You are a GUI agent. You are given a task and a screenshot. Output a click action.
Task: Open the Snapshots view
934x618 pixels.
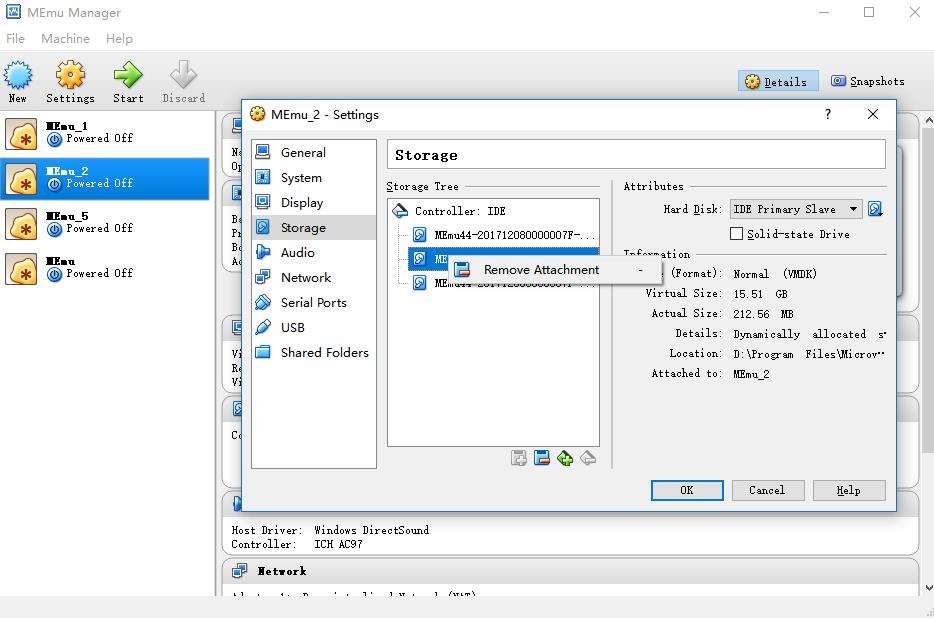click(x=867, y=82)
